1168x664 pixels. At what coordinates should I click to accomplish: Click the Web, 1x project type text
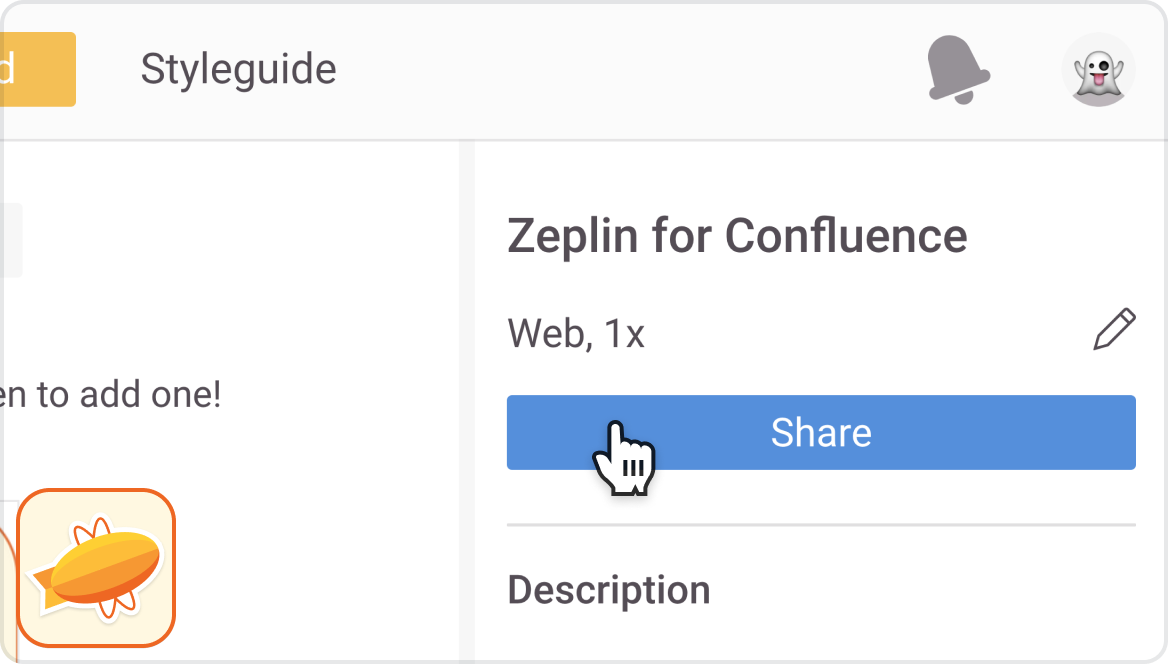tap(576, 333)
